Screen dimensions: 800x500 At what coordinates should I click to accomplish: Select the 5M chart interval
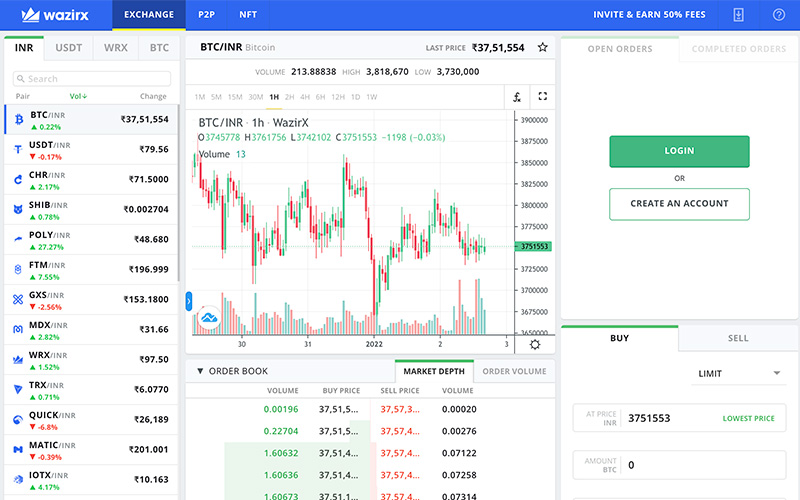216,97
